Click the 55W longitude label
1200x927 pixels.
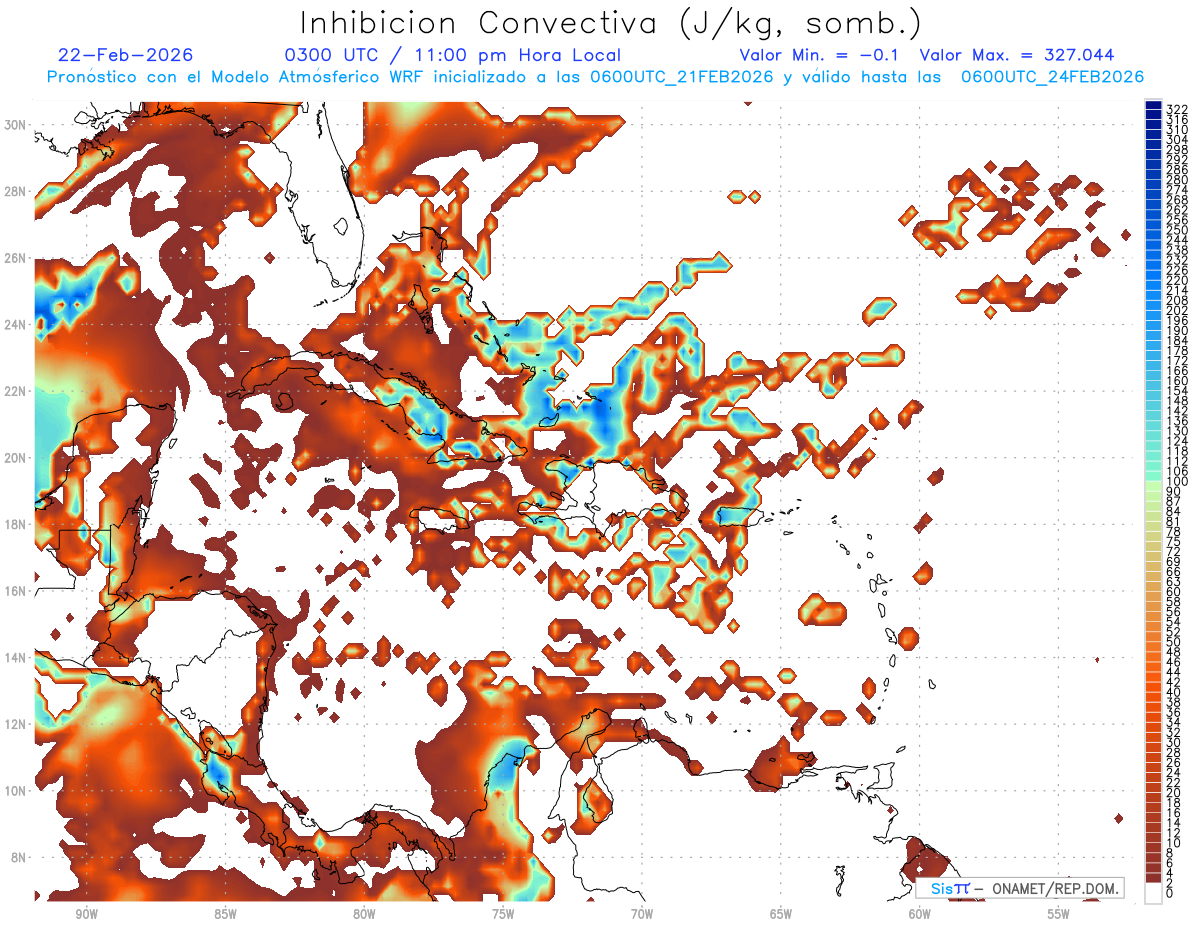(1059, 914)
